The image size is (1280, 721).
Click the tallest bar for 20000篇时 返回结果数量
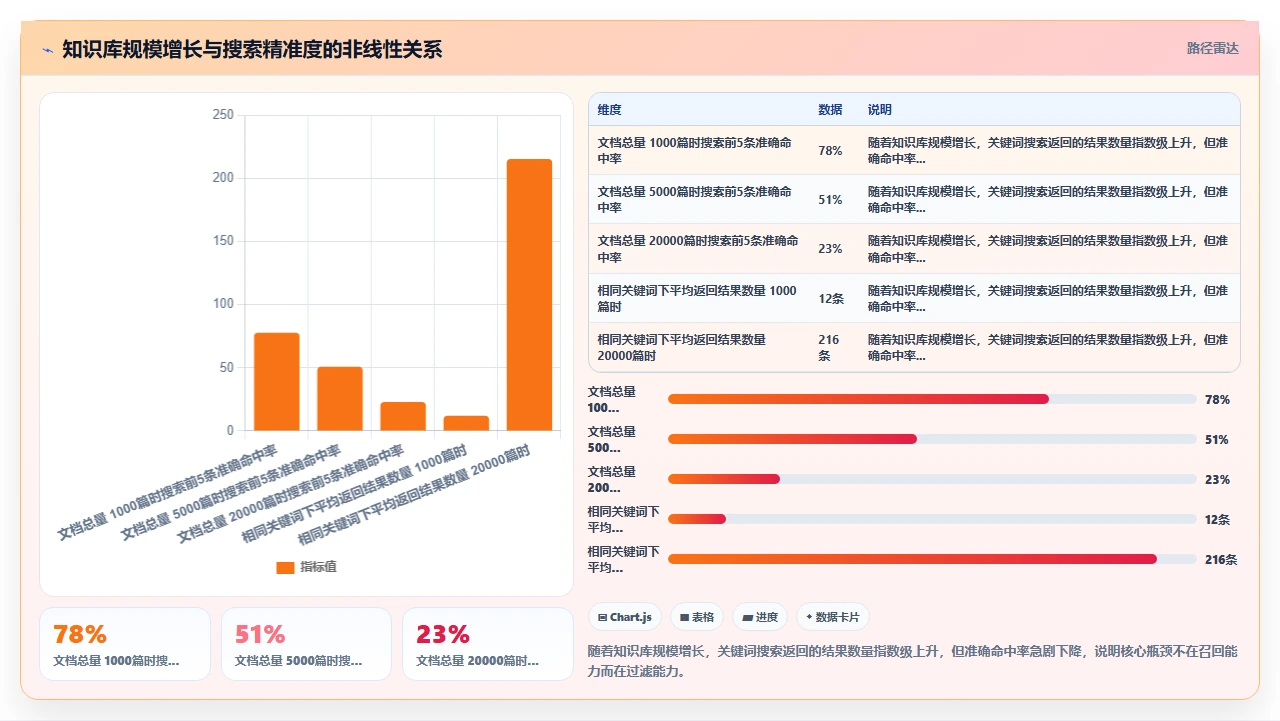point(529,295)
